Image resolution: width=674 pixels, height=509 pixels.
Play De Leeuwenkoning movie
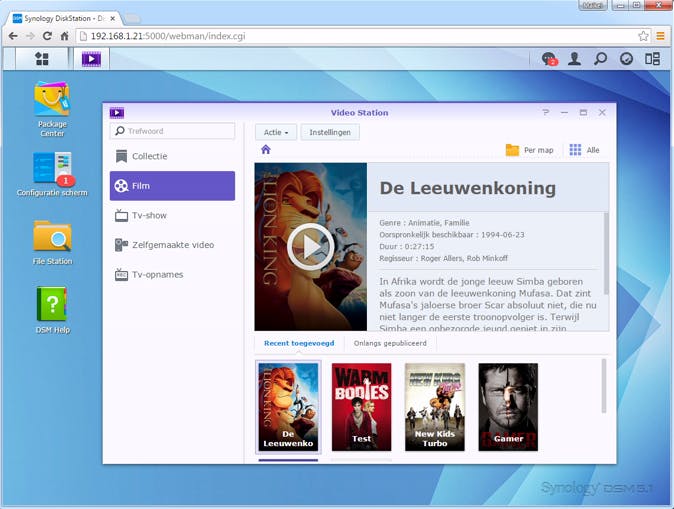[x=310, y=246]
